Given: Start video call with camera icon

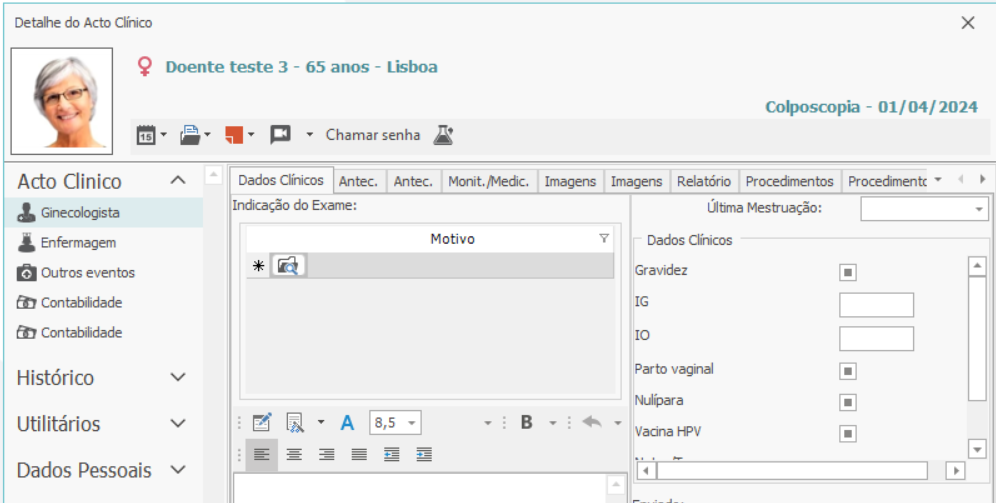Looking at the screenshot, I should point(280,135).
